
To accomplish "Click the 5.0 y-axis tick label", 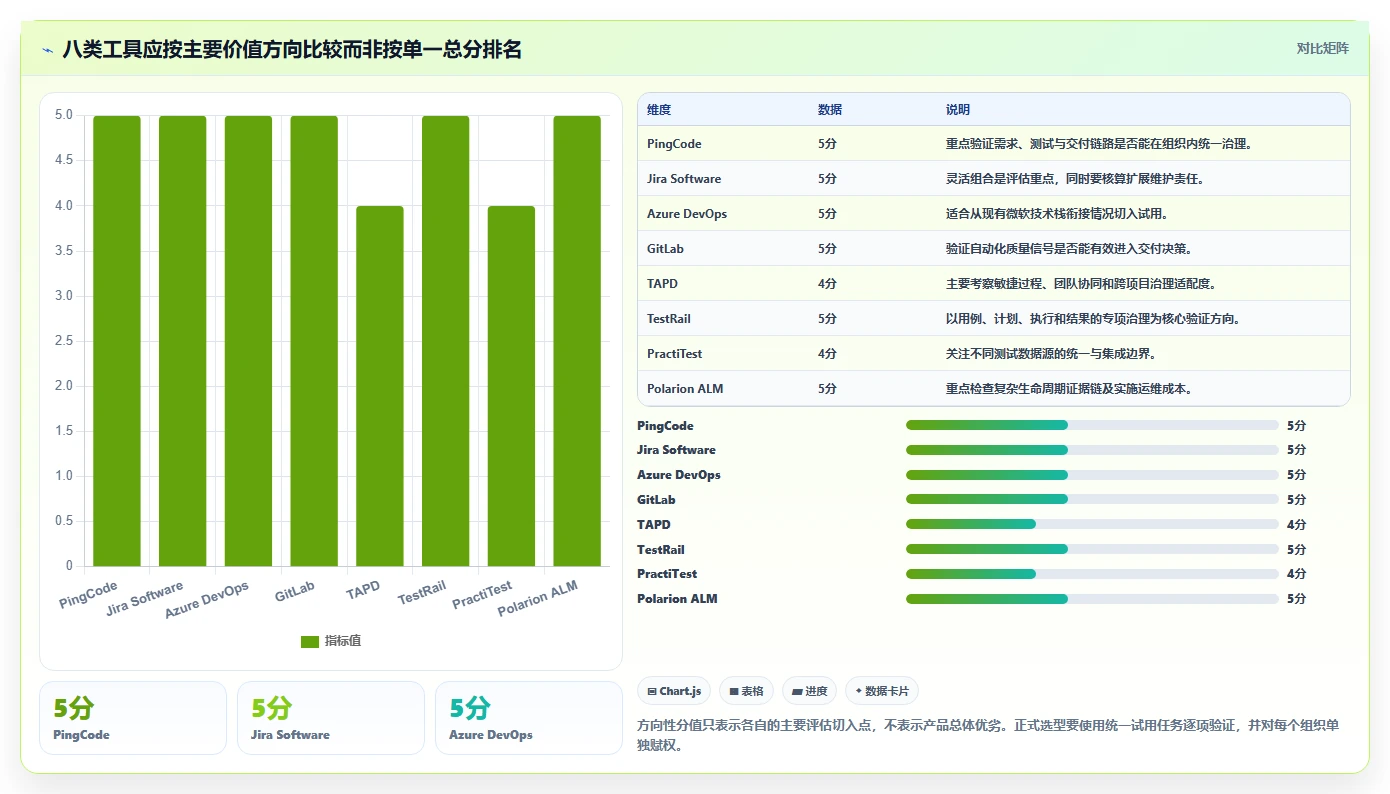I will pos(63,115).
